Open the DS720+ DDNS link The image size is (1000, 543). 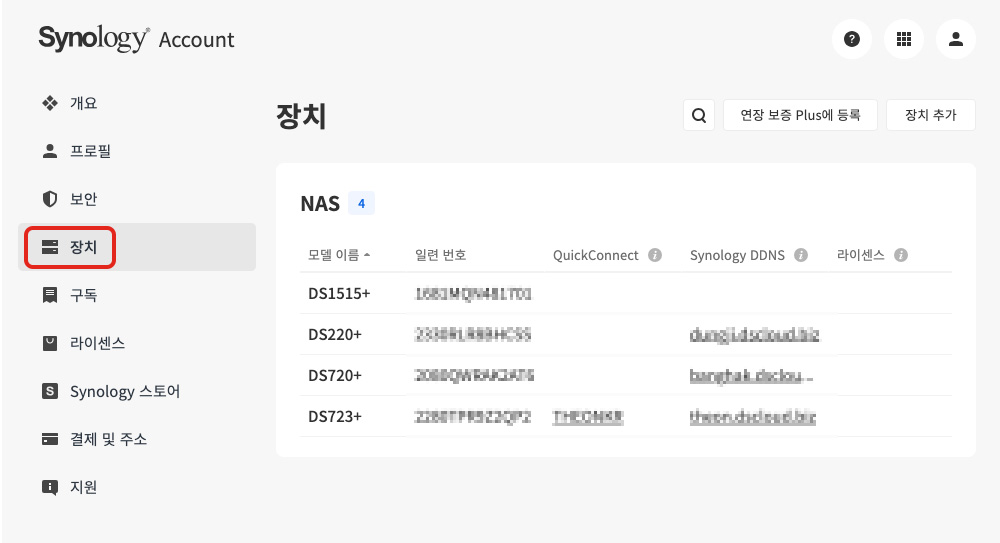pyautogui.click(x=751, y=376)
